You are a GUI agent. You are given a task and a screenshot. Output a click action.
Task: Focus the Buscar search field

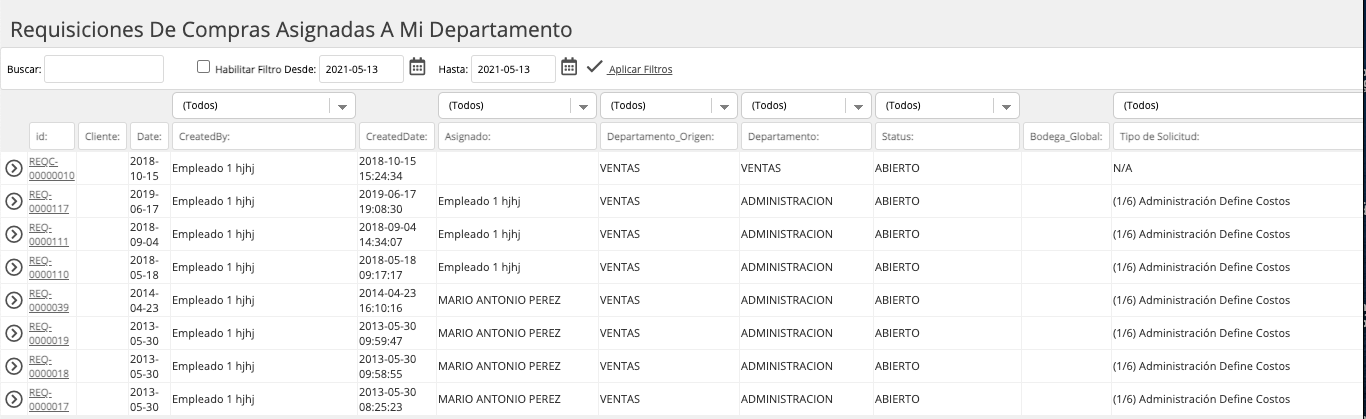tap(104, 69)
